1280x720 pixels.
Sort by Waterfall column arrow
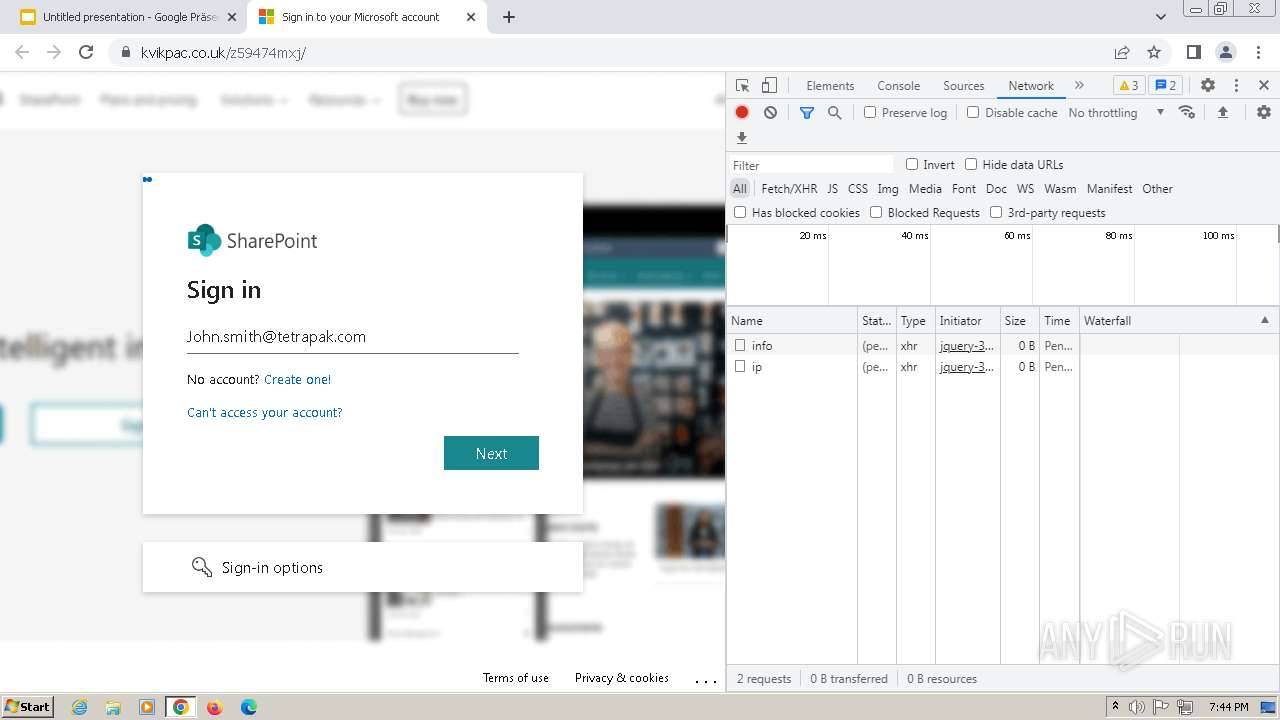[1265, 320]
